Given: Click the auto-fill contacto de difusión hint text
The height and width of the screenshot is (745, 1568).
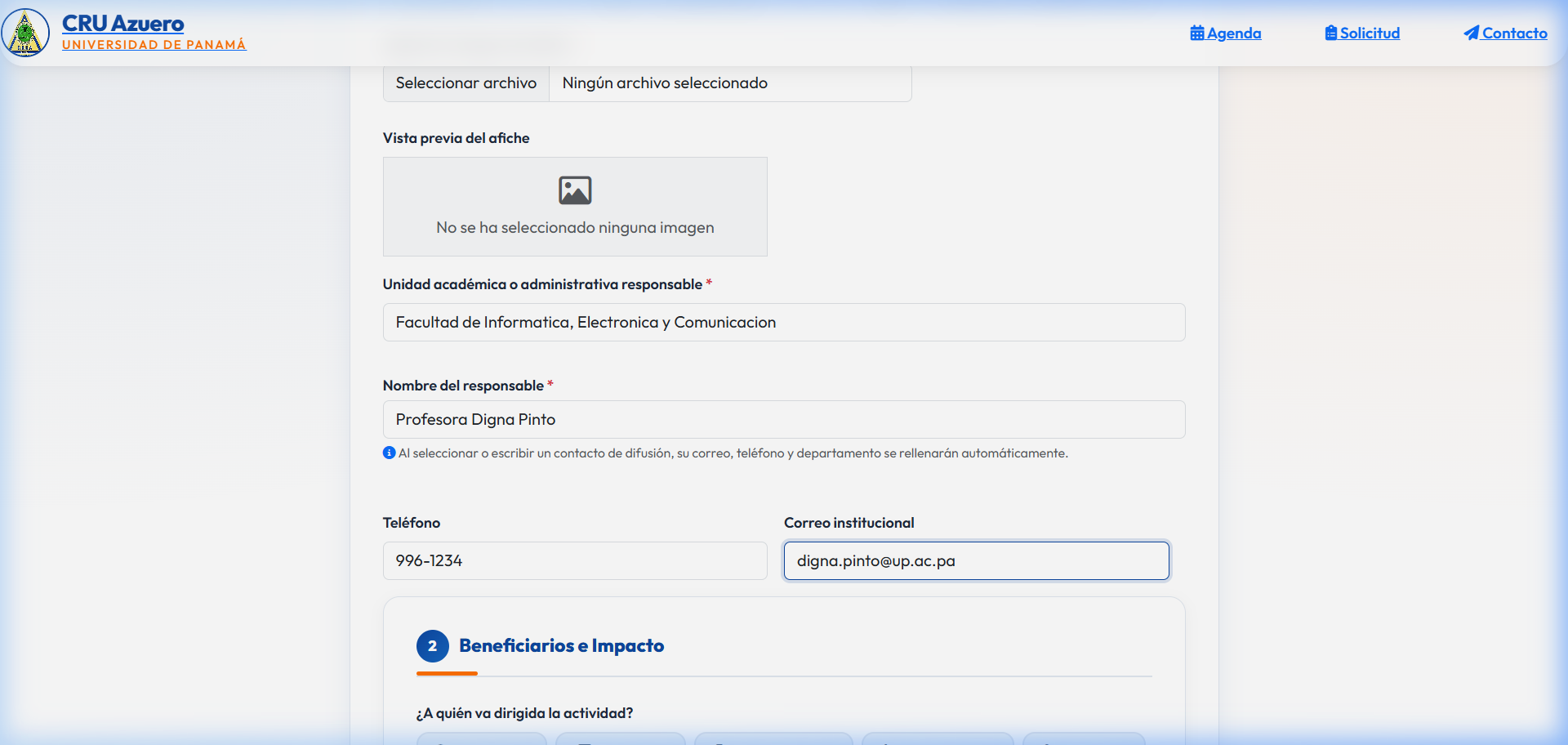Looking at the screenshot, I should click(733, 453).
